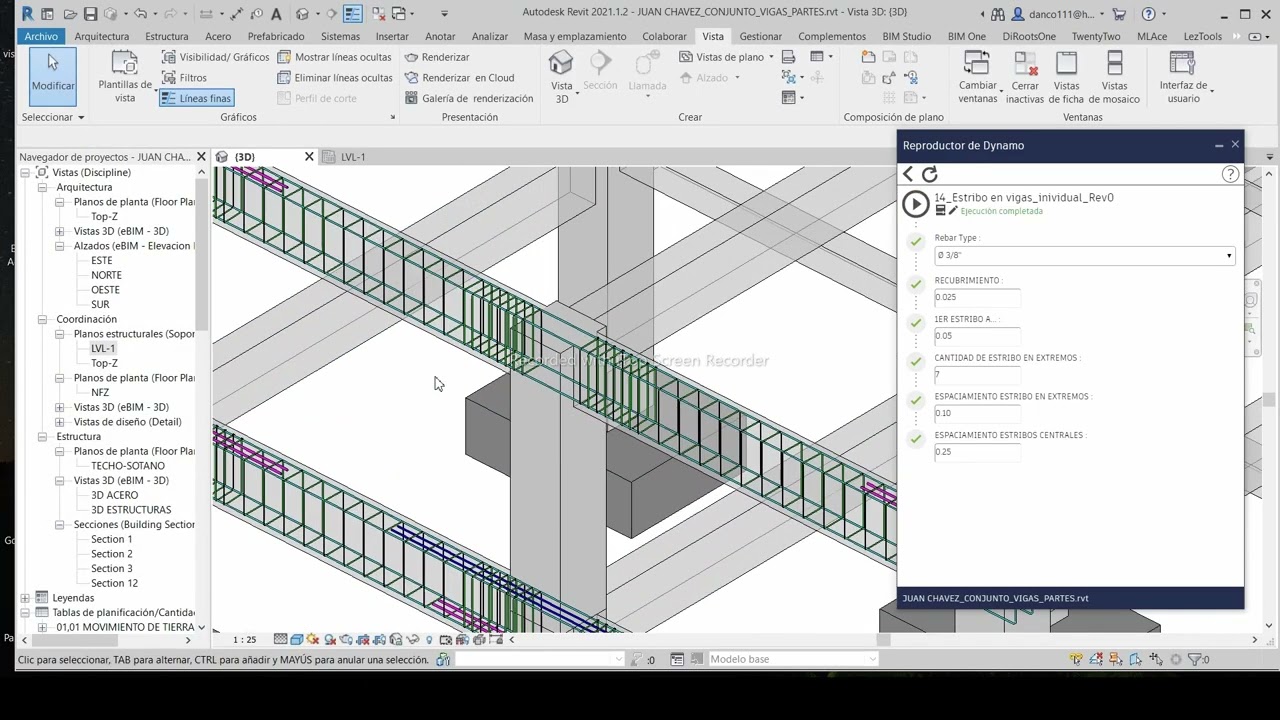Viewport: 1280px width, 720px height.
Task: Click Cambiar ventanas button
Action: click(977, 77)
